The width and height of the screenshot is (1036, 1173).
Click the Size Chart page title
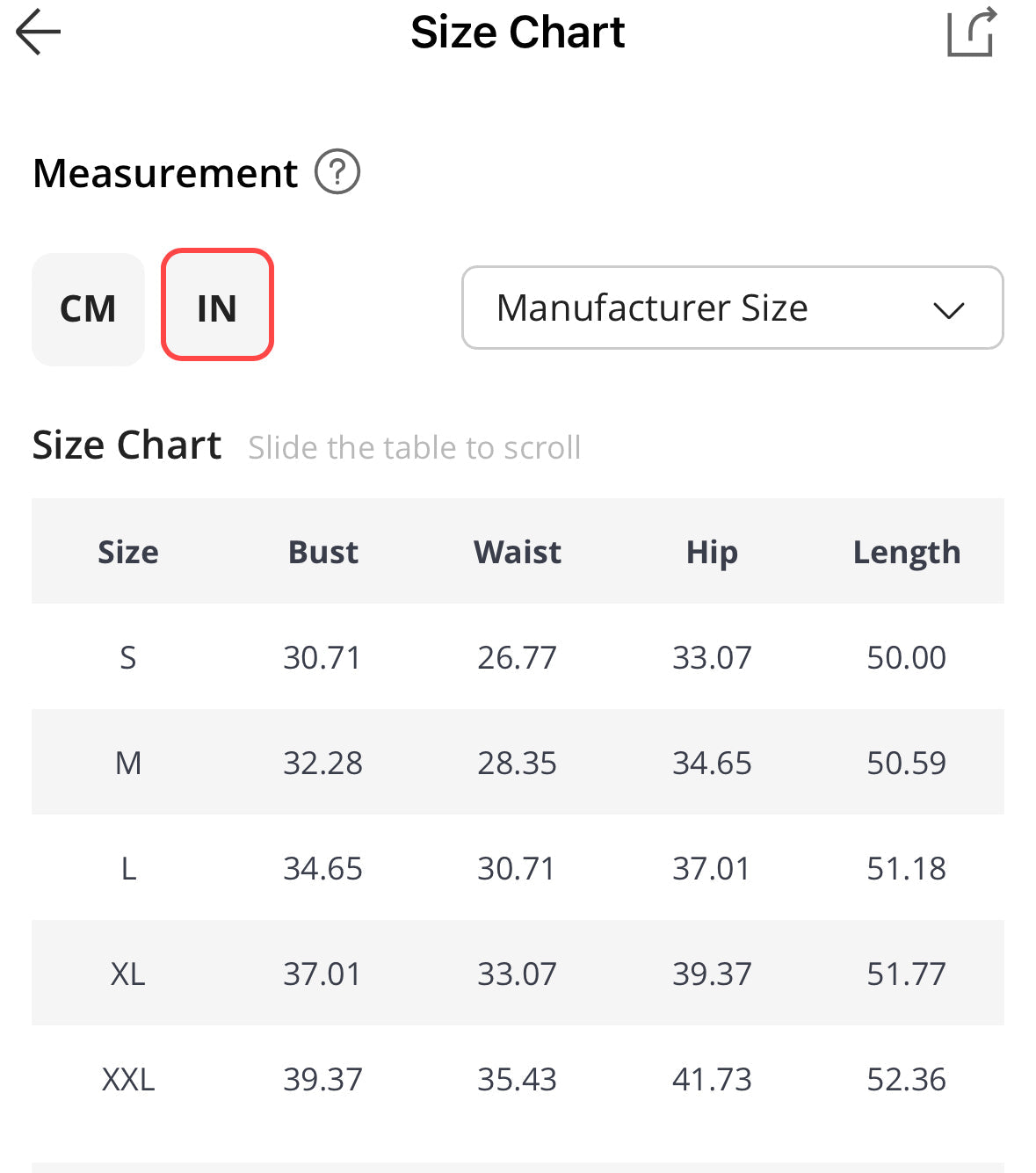point(518,33)
